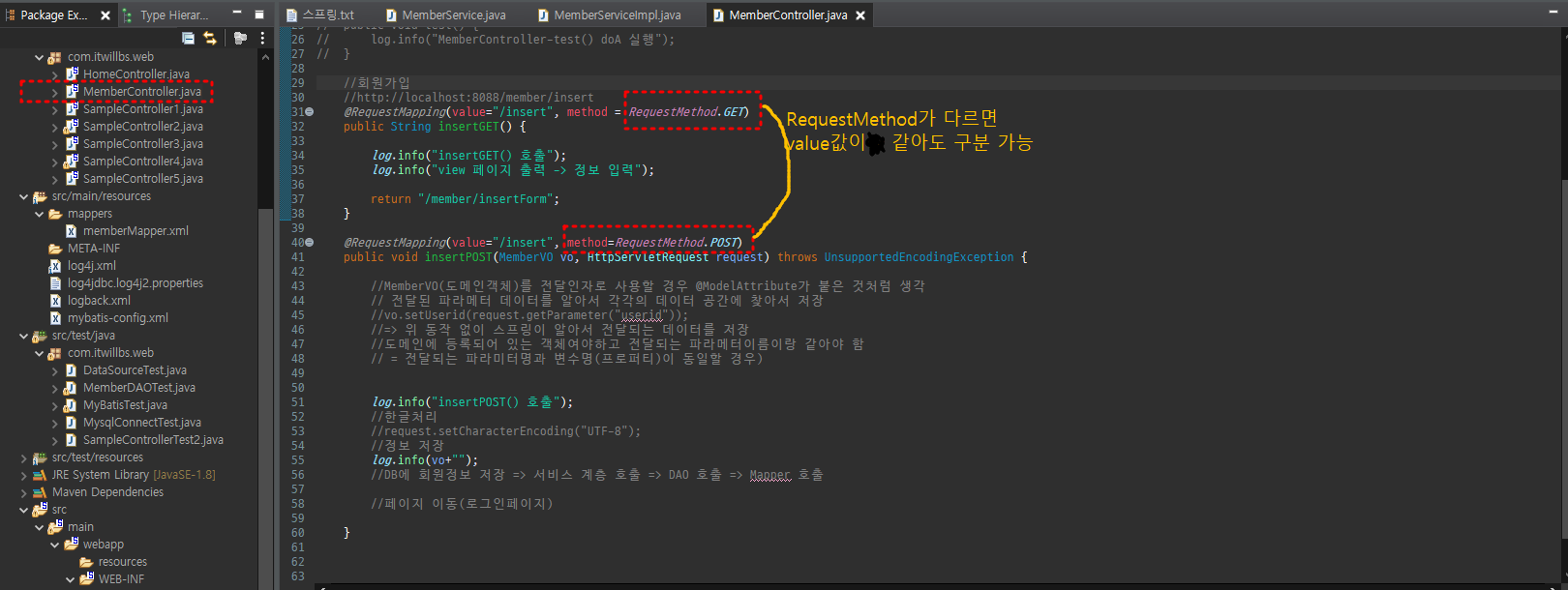Viewport: 1568px width, 590px height.
Task: Click logback.xml file icon
Action: tap(55, 301)
